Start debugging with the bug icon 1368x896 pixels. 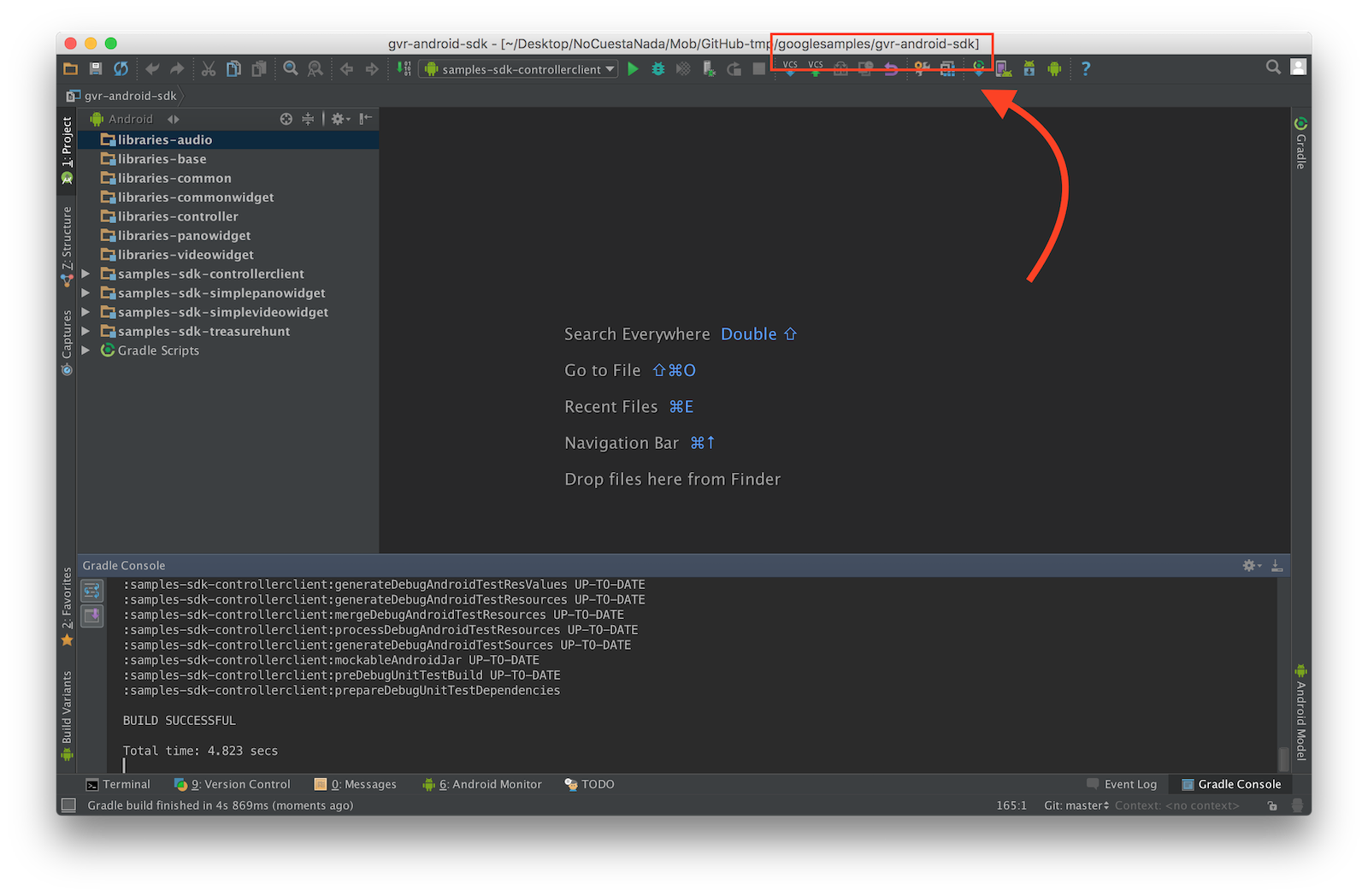click(x=658, y=69)
